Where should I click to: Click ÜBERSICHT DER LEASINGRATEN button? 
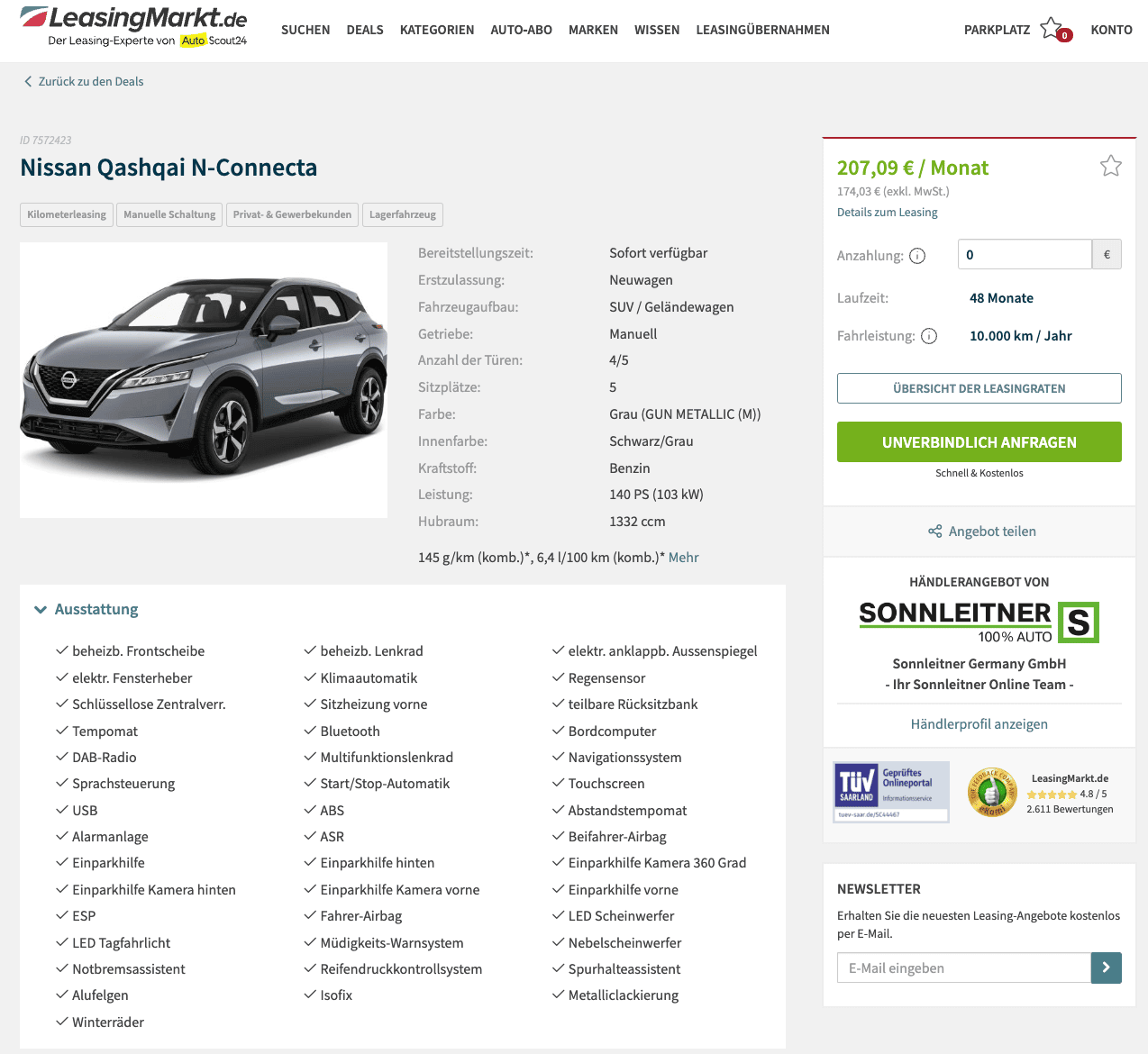(979, 388)
